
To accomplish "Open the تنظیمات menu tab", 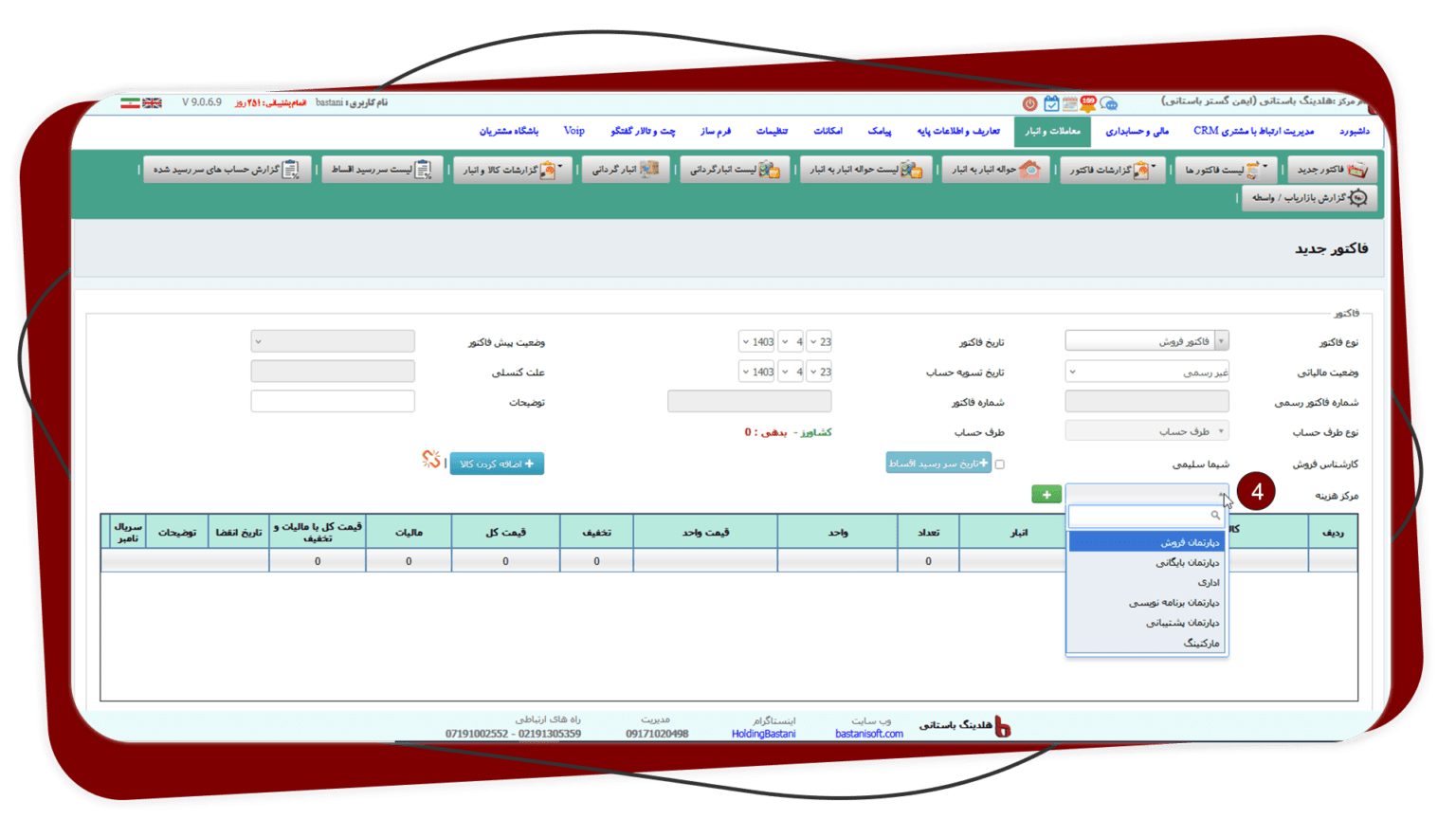I will pos(772,132).
